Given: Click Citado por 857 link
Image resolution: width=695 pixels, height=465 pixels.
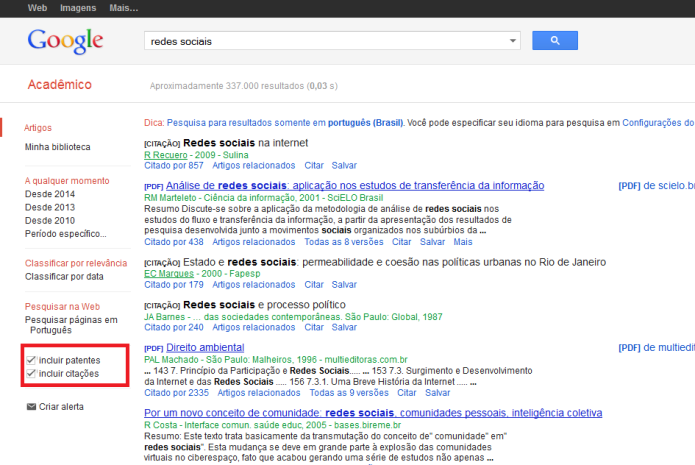Looking at the screenshot, I should (x=174, y=165).
